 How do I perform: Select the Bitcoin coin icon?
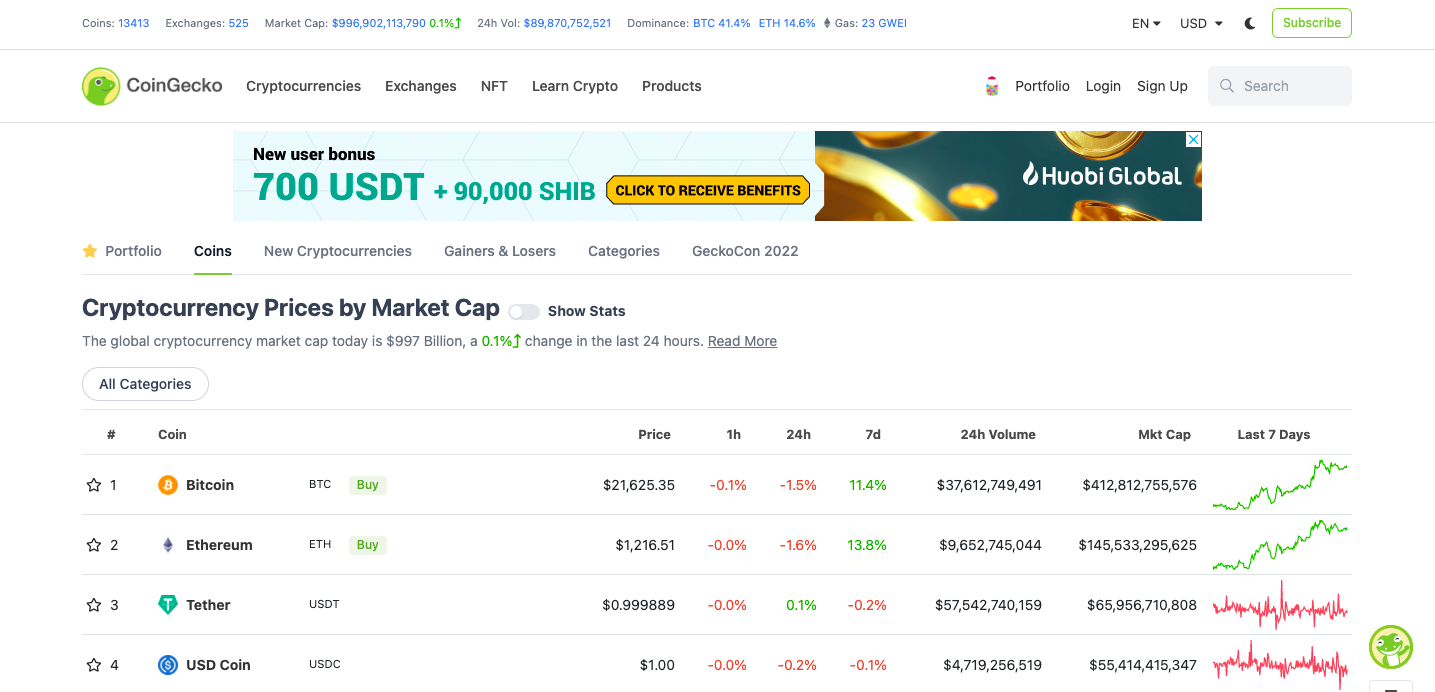[x=167, y=485]
